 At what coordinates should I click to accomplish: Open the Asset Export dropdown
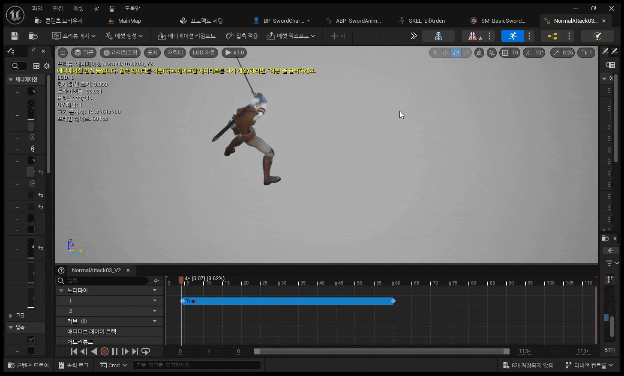coord(291,36)
